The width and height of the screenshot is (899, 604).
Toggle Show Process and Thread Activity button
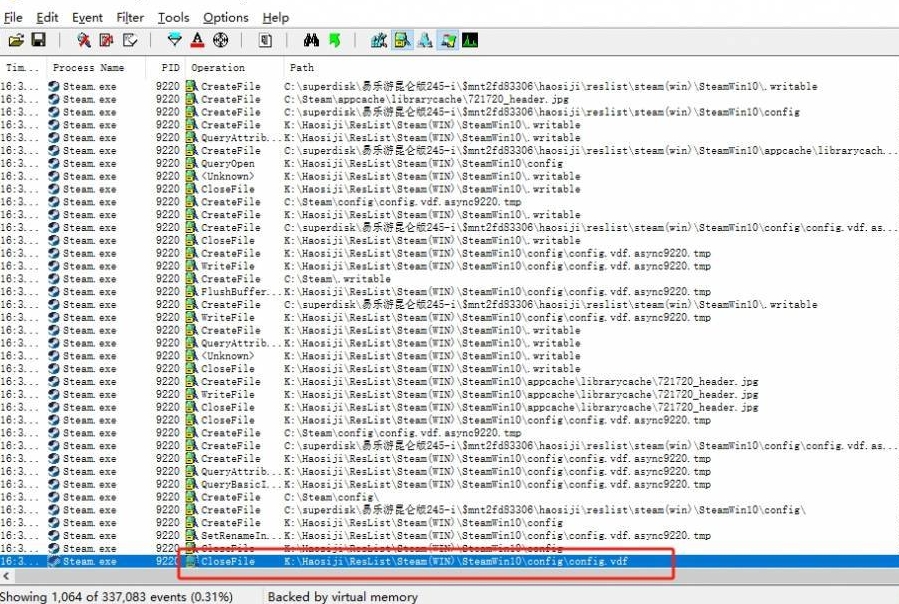[x=448, y=40]
